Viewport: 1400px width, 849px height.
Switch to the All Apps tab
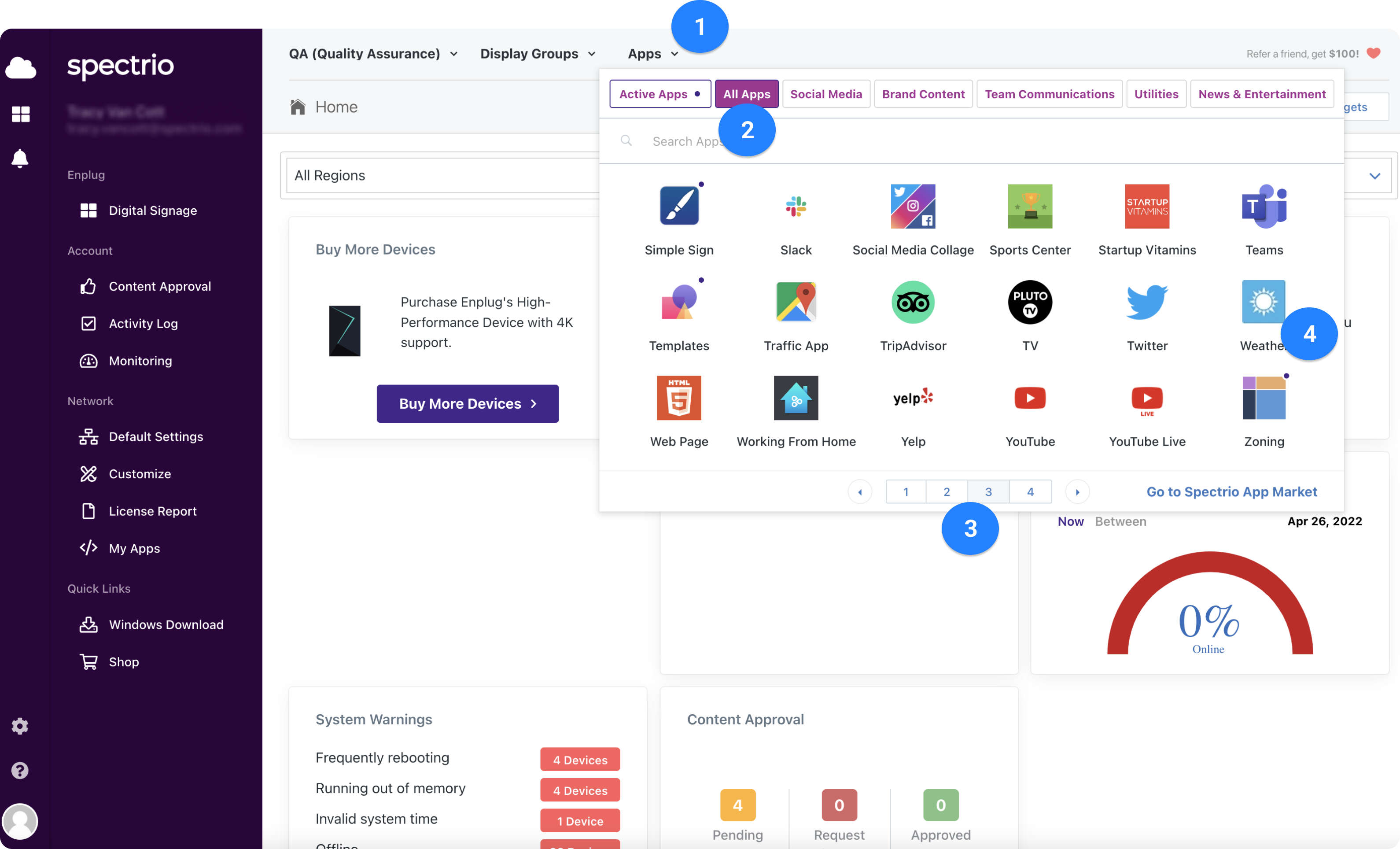[x=747, y=94]
